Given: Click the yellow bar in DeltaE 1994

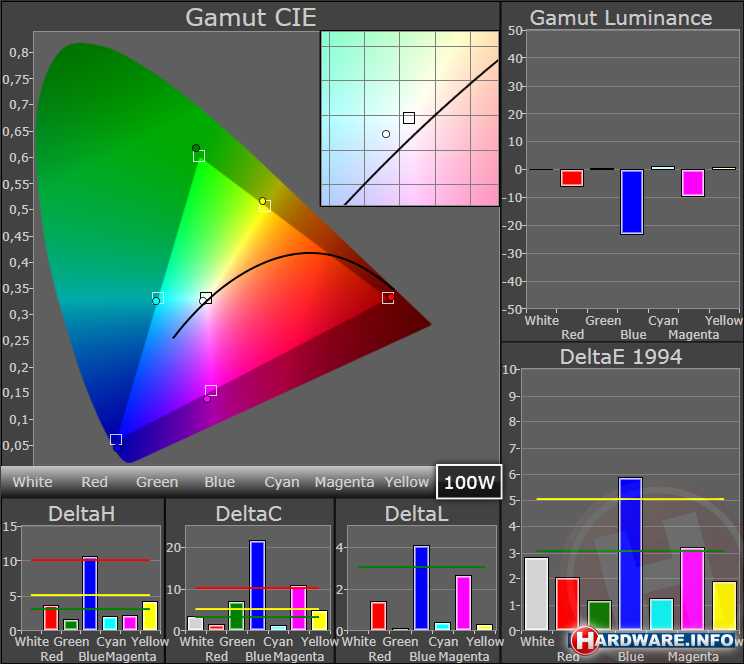Looking at the screenshot, I should pos(725,606).
